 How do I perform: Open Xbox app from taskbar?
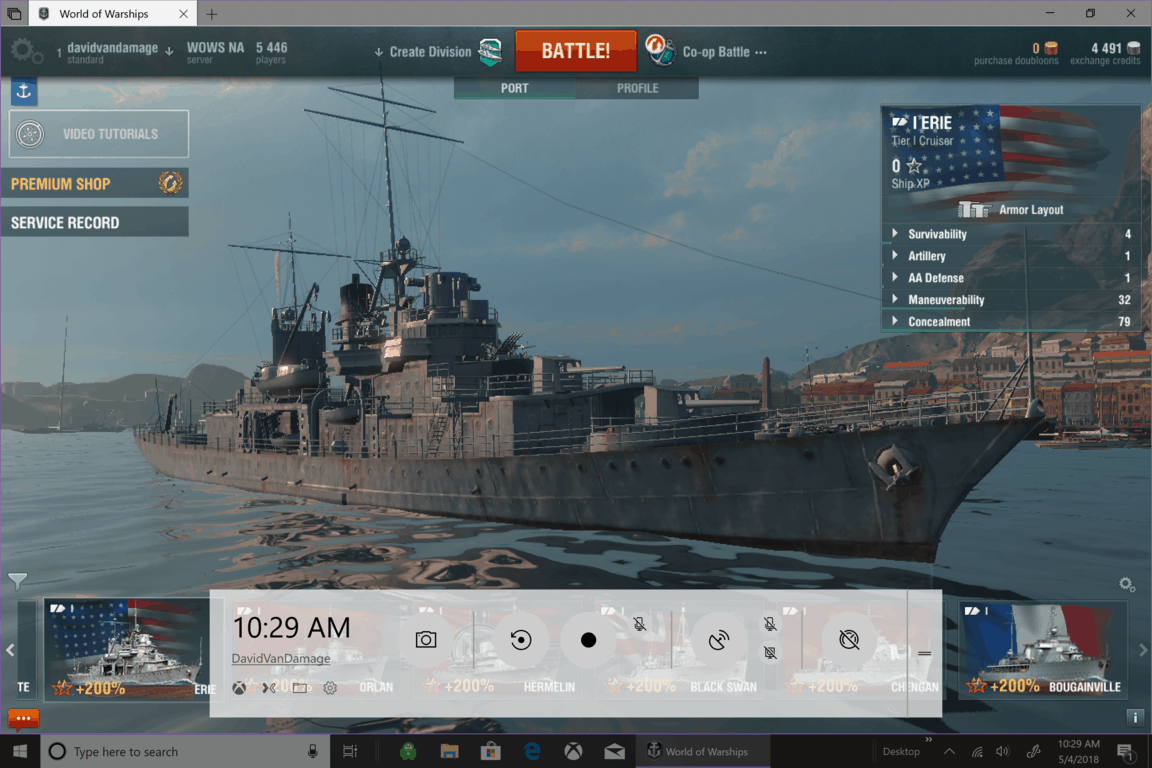[573, 751]
